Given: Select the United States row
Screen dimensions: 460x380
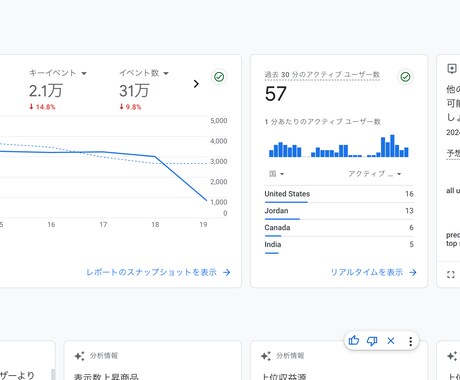Looking at the screenshot, I should tap(339, 194).
